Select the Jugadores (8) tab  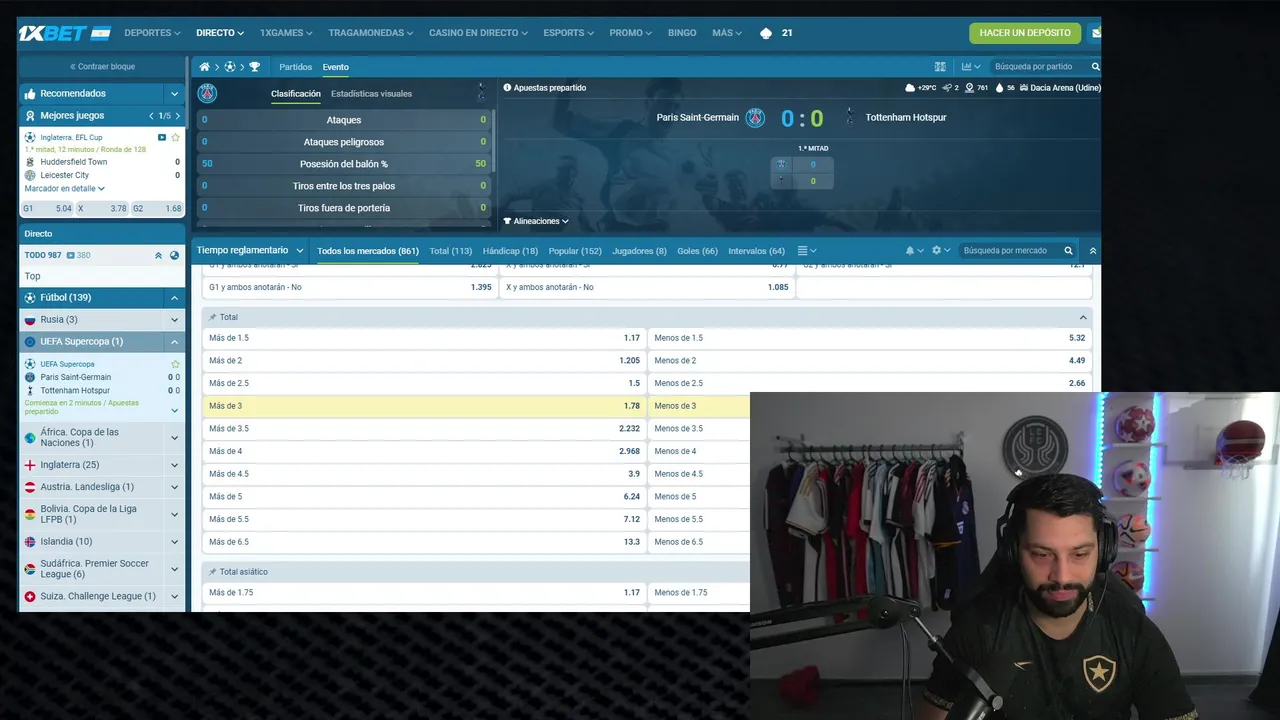pos(639,251)
